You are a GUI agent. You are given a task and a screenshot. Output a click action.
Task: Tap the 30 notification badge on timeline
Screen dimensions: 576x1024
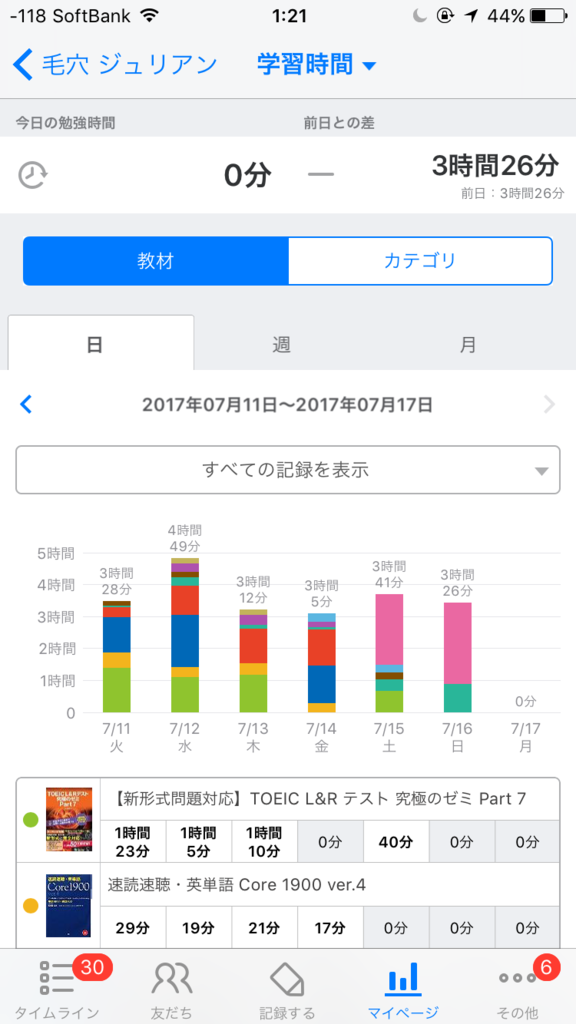(91, 968)
